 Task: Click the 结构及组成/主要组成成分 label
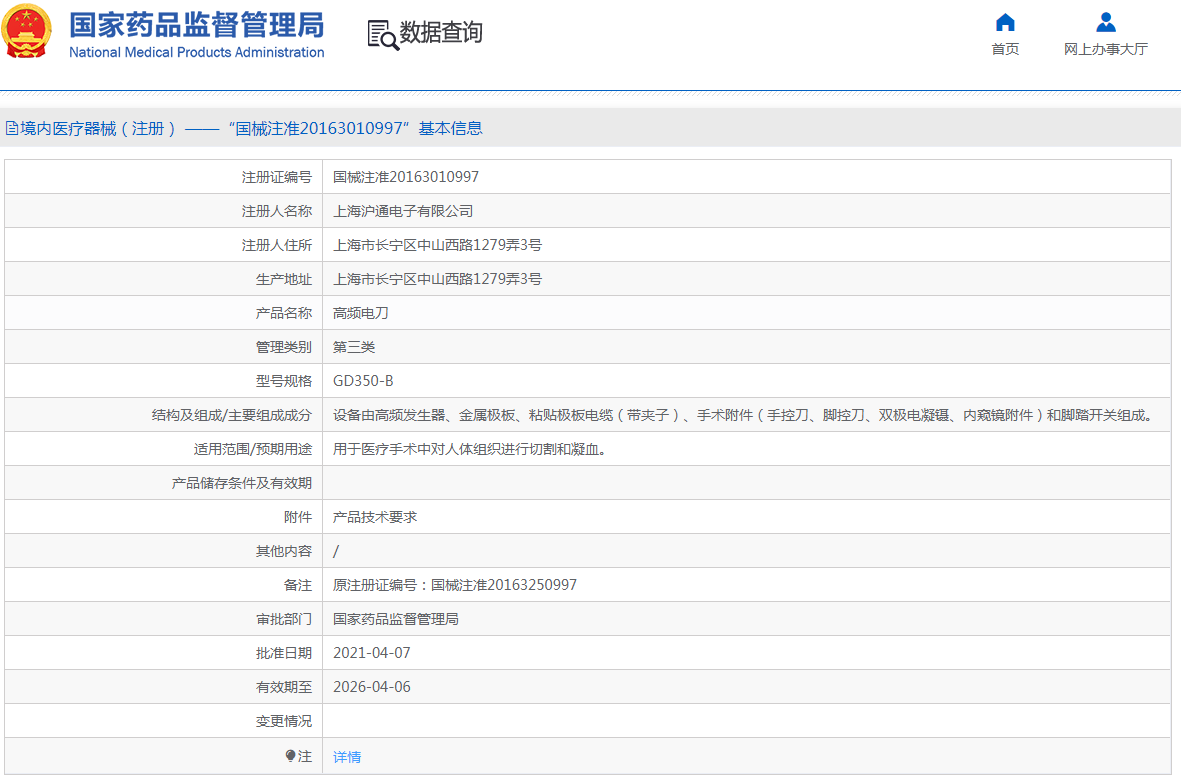pos(231,415)
